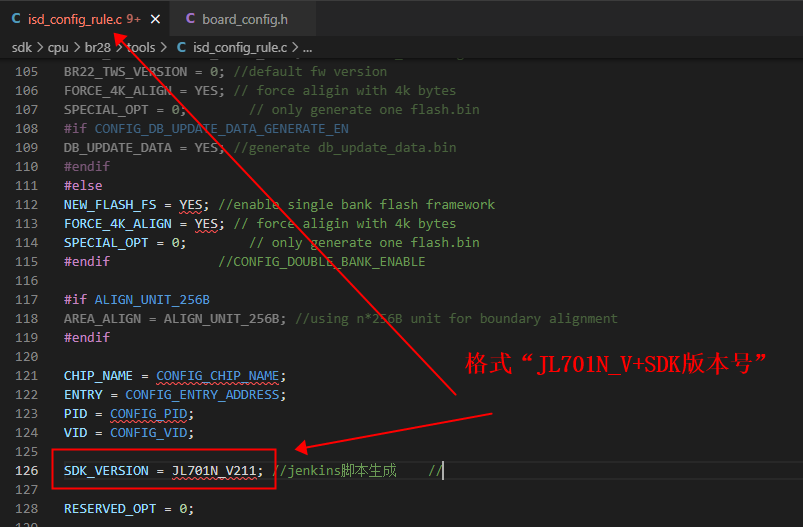This screenshot has width=803, height=527.
Task: Click the C icon in the breadcrumb
Action: 181,48
